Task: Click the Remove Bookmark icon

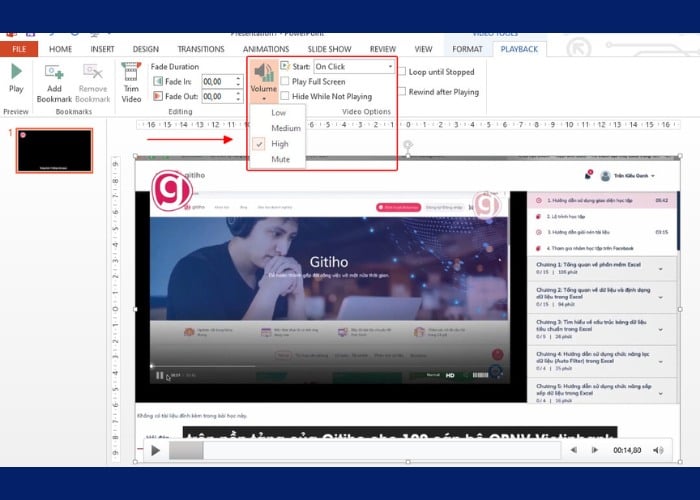Action: tap(93, 73)
